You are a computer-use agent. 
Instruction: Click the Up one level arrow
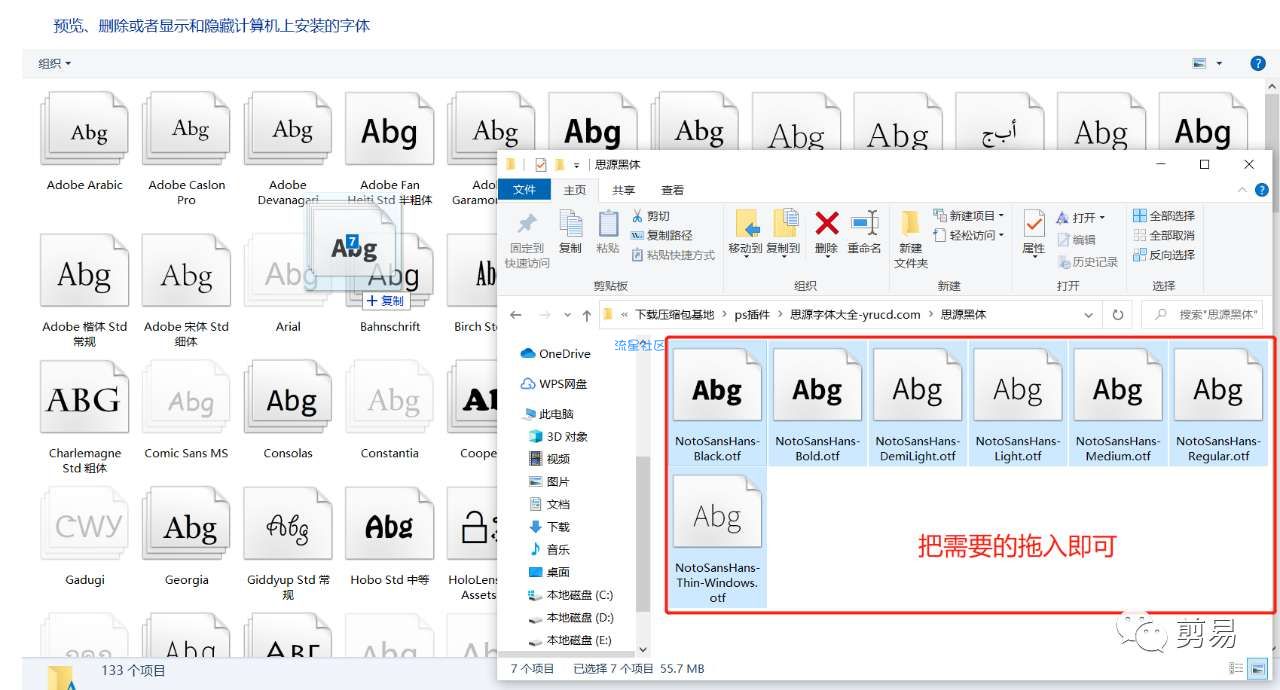[586, 314]
